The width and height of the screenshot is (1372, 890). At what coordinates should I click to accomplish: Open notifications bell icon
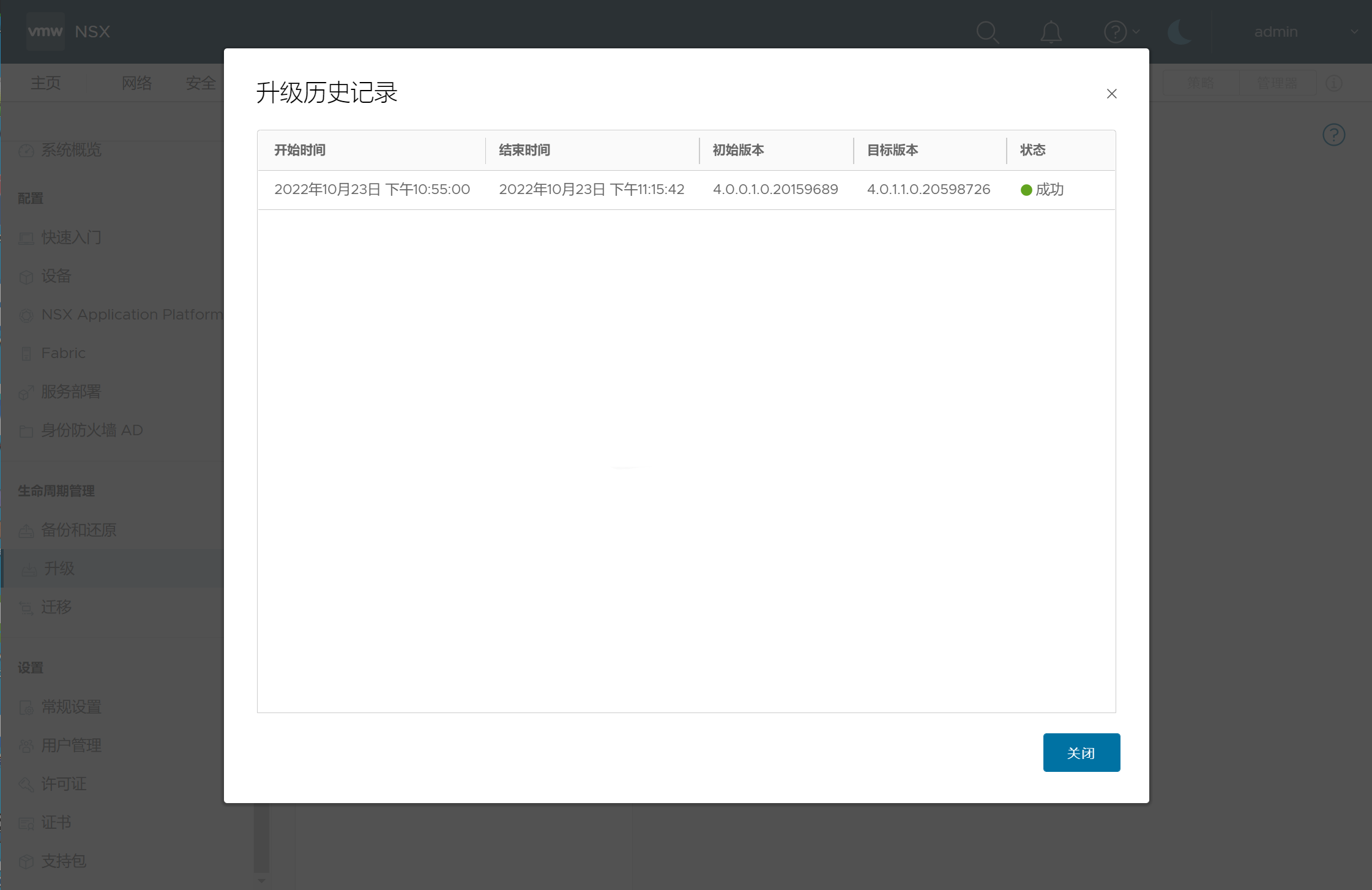pyautogui.click(x=1051, y=32)
